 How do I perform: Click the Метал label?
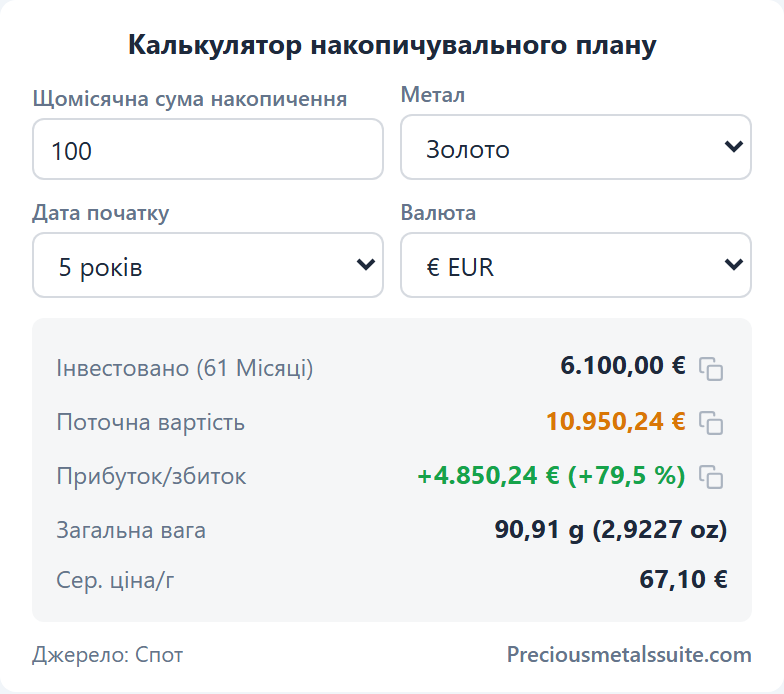(x=433, y=95)
